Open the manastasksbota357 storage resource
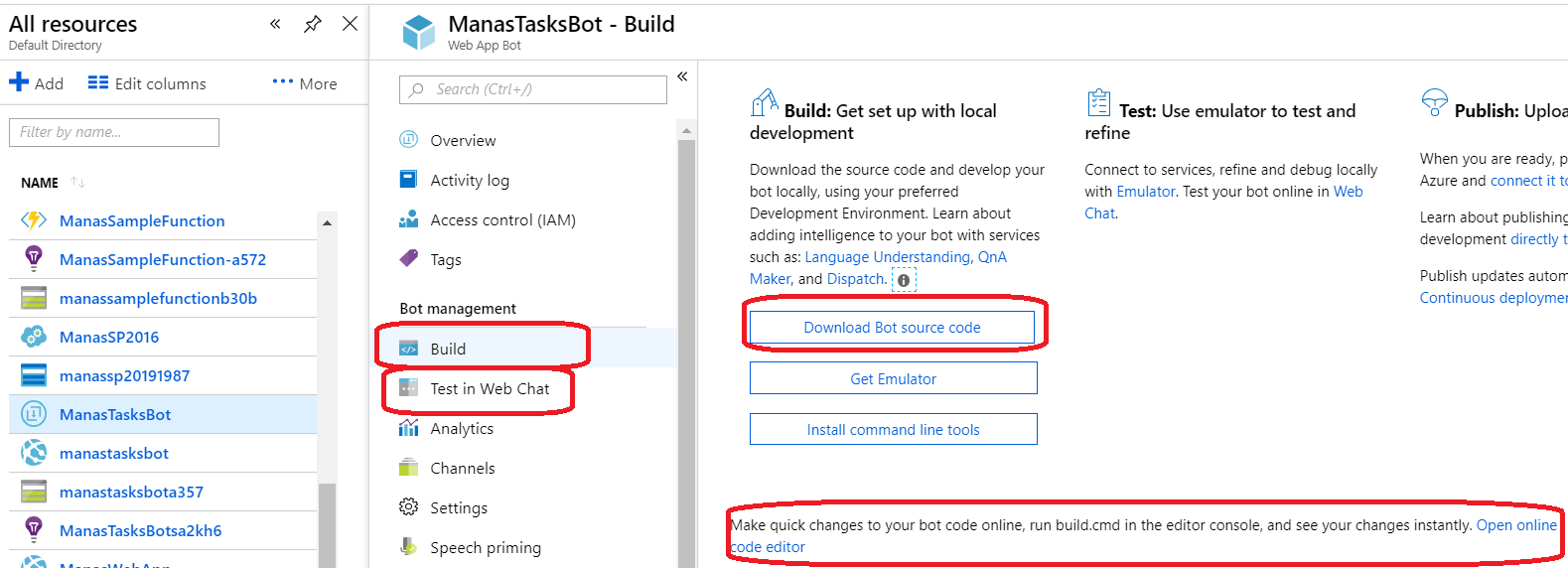Viewport: 1568px width, 568px height. pyautogui.click(x=131, y=492)
